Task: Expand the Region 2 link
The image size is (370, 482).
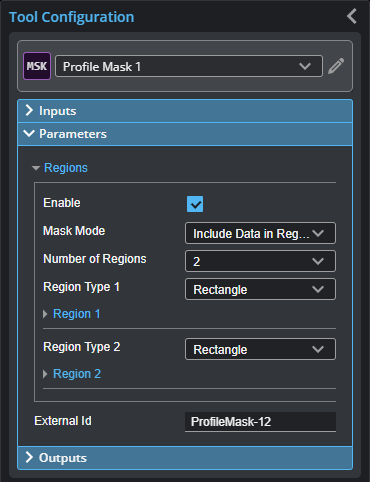Action: pyautogui.click(x=77, y=374)
